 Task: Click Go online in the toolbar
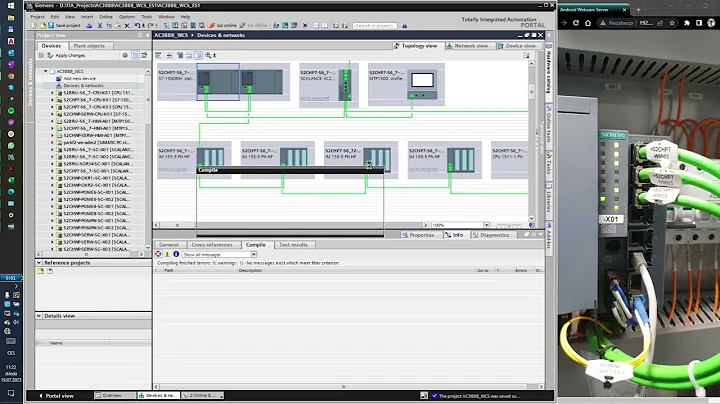pyautogui.click(x=223, y=26)
